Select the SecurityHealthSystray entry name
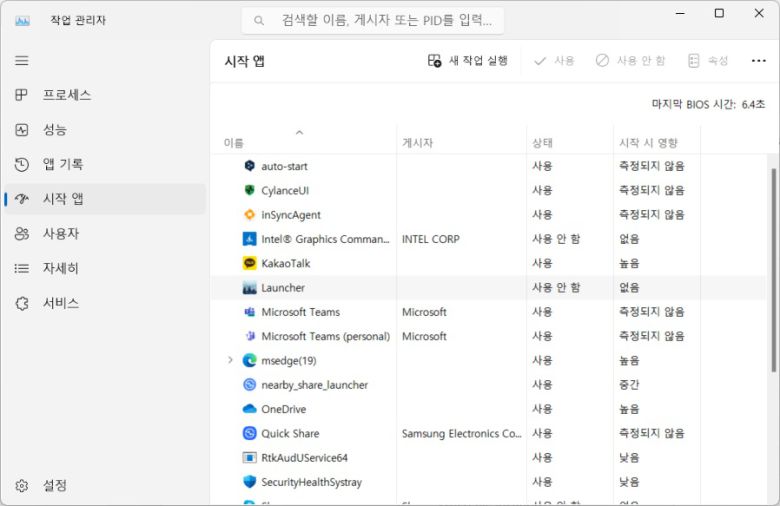 311,482
